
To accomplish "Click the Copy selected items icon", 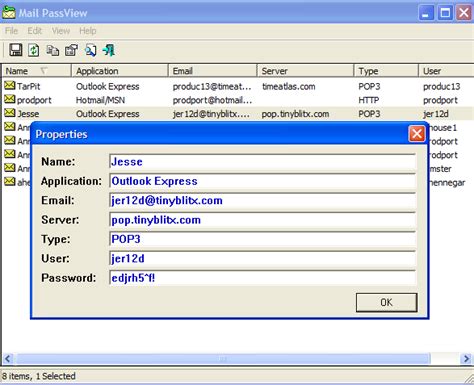I will click(52, 51).
